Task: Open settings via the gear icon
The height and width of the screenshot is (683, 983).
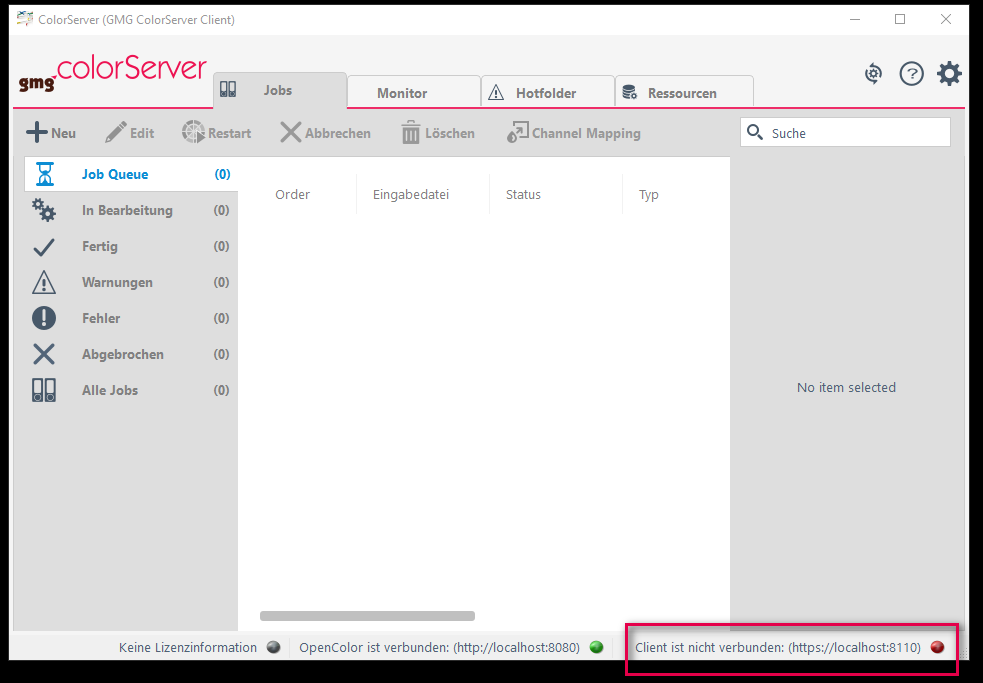Action: pos(949,74)
